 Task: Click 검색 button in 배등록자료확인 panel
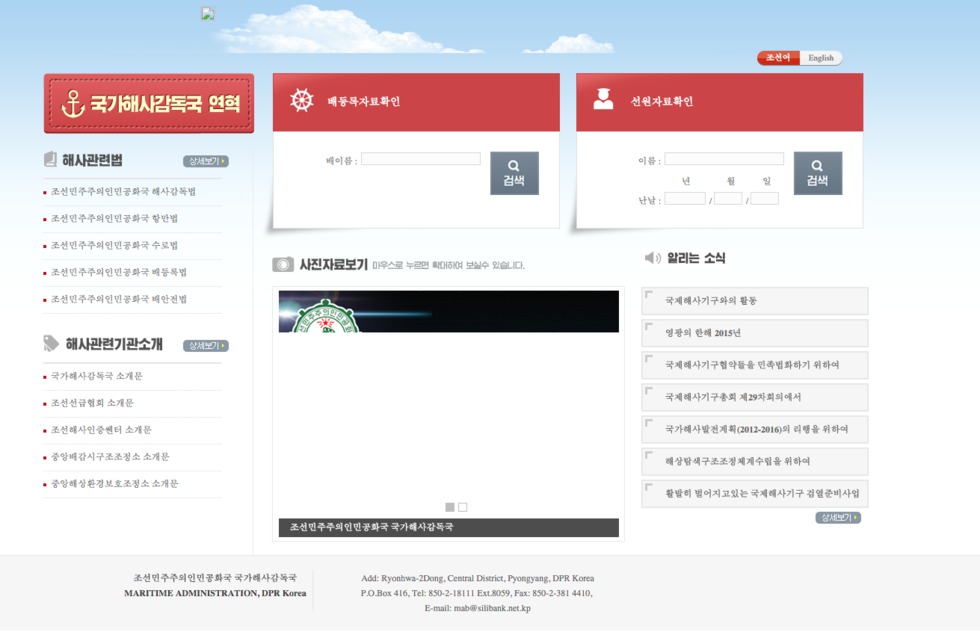point(514,173)
